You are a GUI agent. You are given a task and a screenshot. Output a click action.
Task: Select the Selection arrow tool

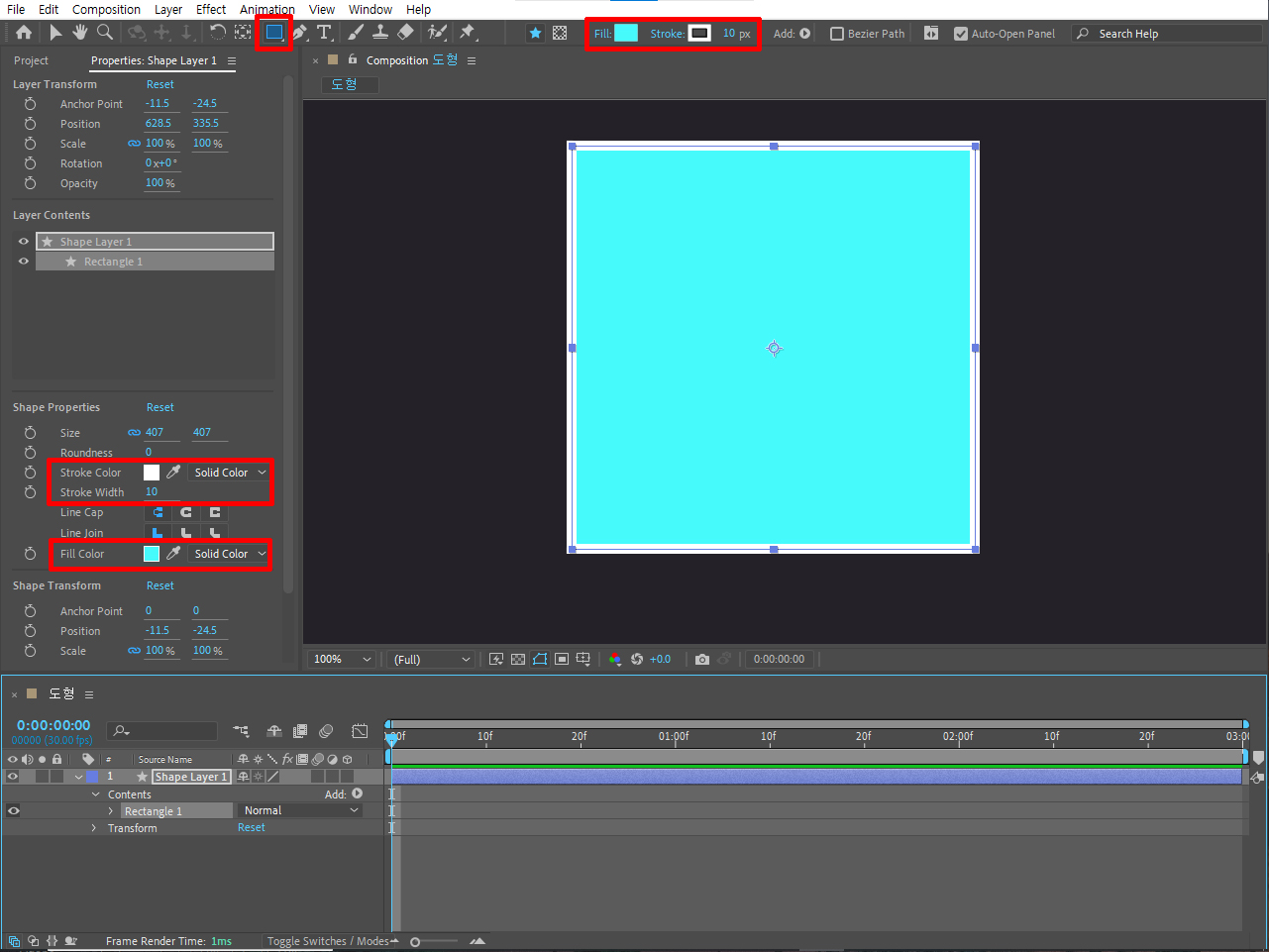[55, 33]
